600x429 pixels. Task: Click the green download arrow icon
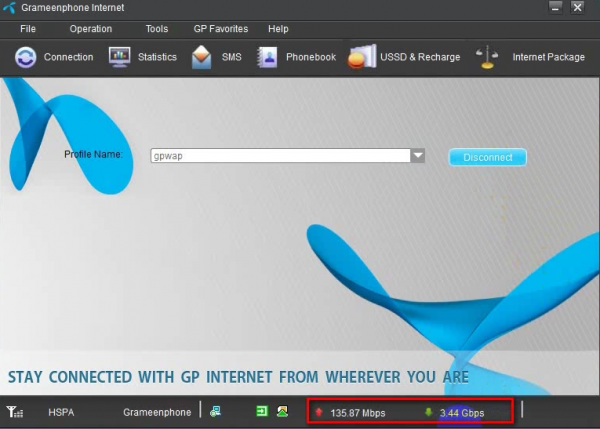tap(429, 412)
